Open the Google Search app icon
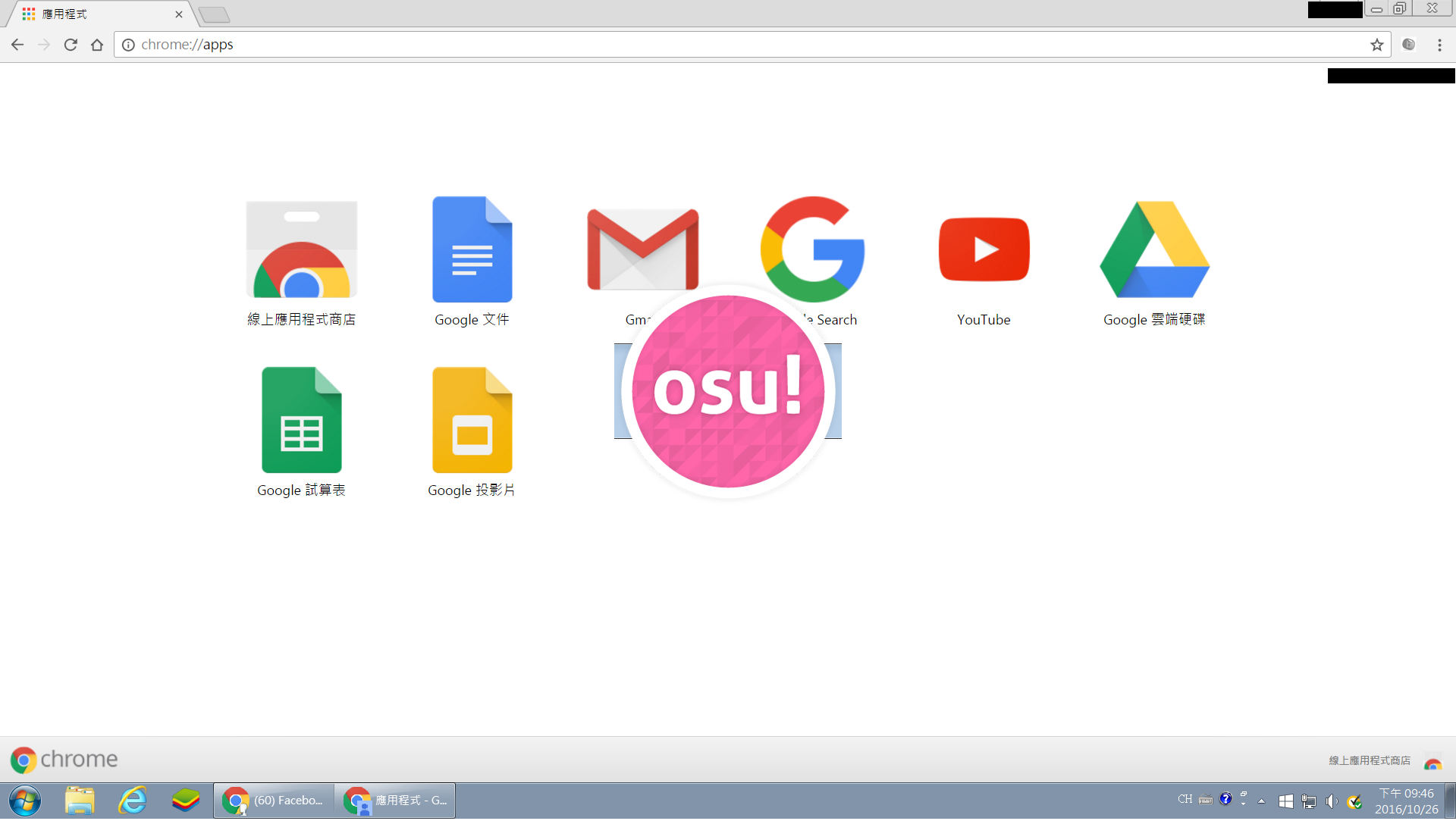Image resolution: width=1456 pixels, height=821 pixels. coord(812,249)
